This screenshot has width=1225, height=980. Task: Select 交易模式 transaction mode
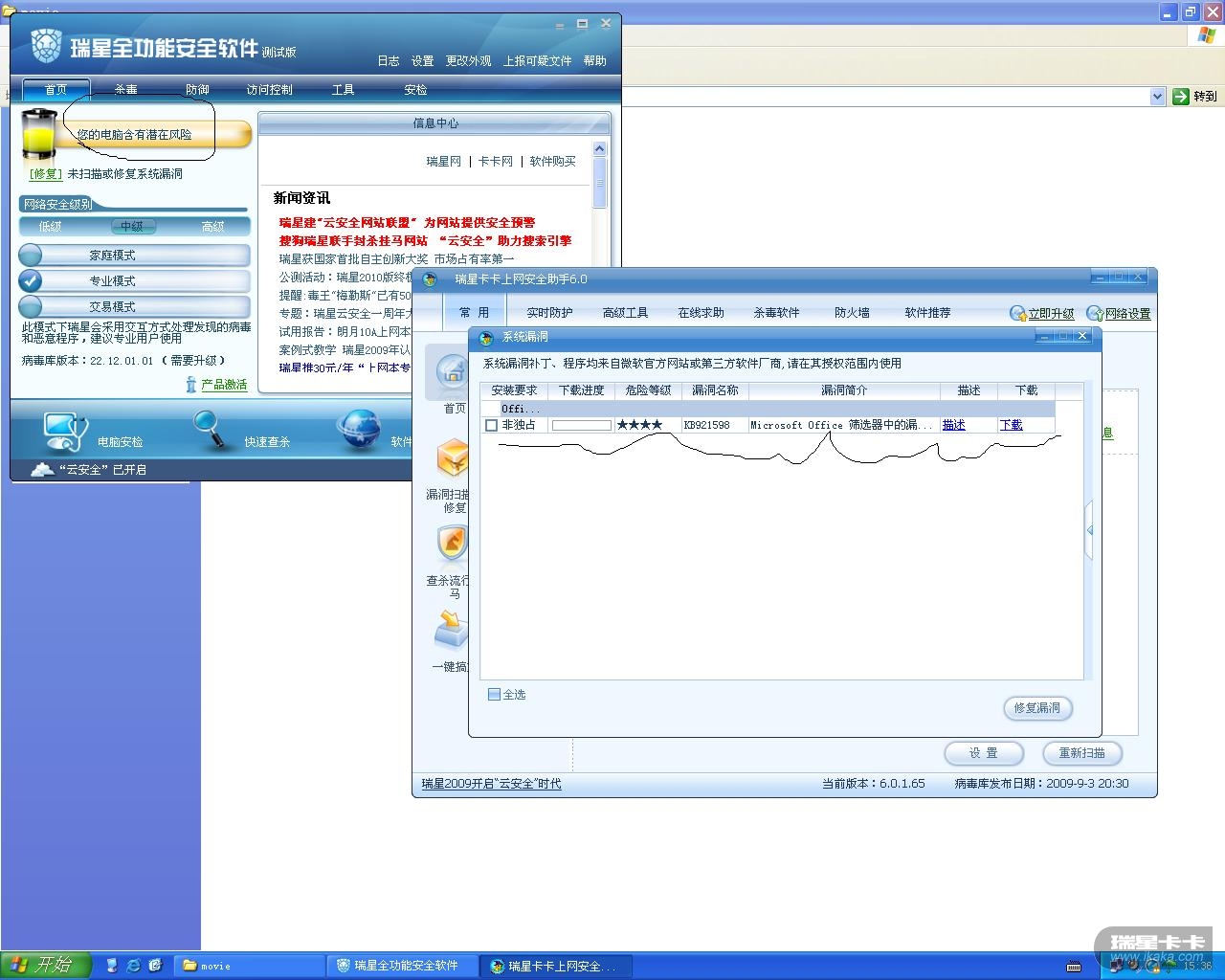(x=134, y=307)
